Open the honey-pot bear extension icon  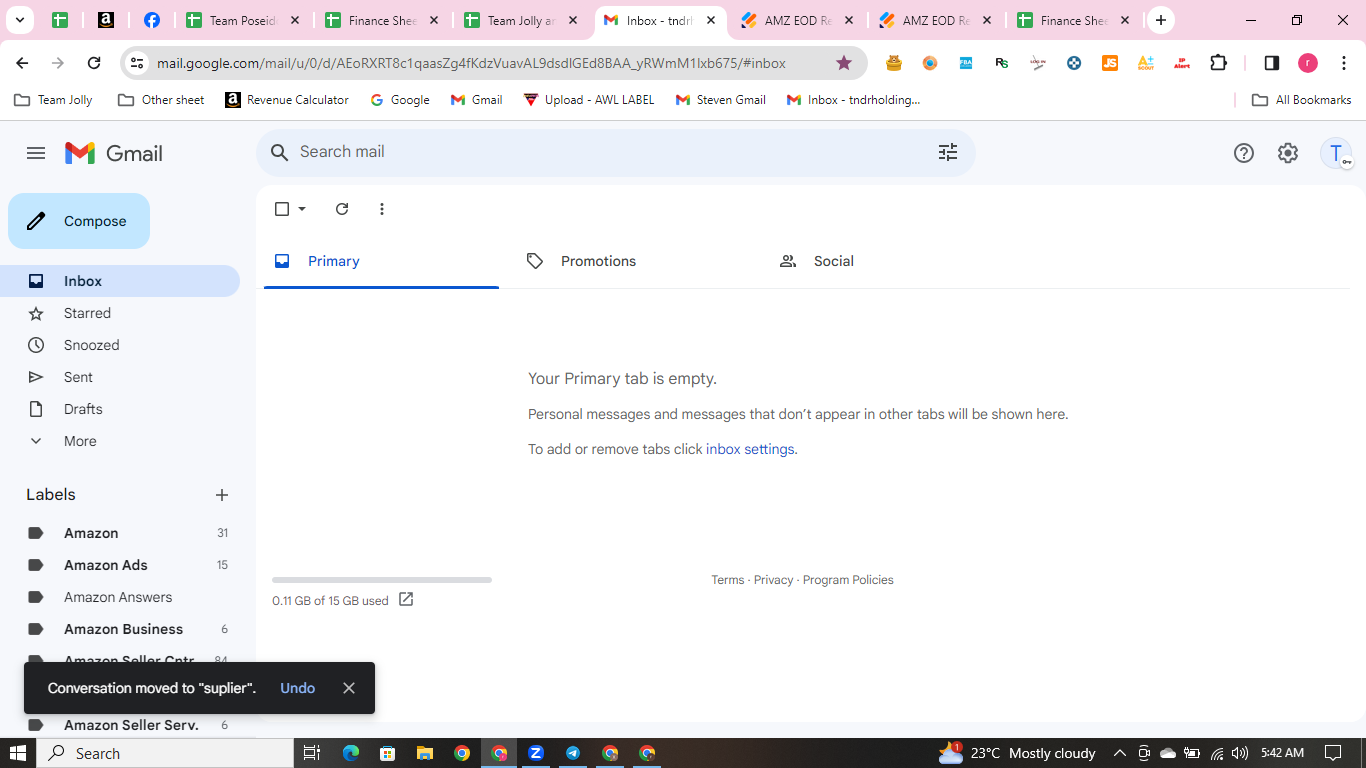click(894, 63)
